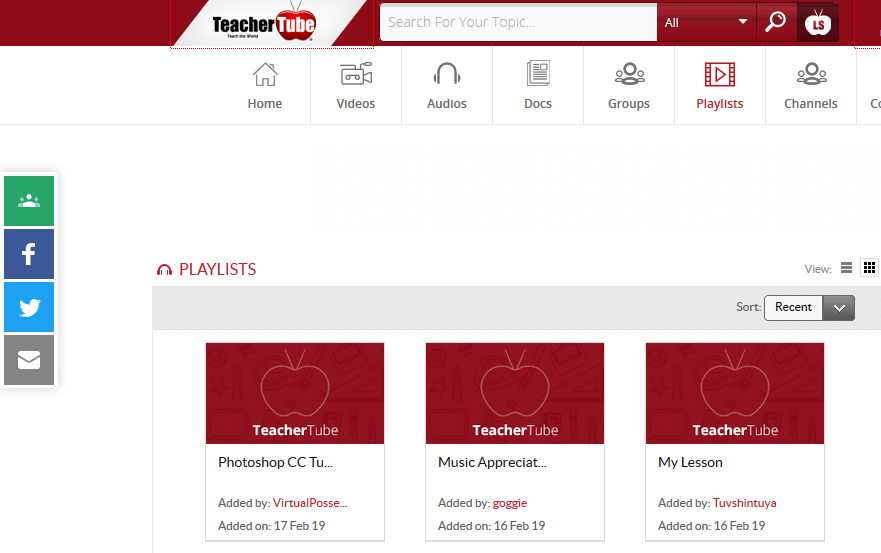The height and width of the screenshot is (553, 881).
Task: View VirtualPosse... user profile
Action: (310, 503)
